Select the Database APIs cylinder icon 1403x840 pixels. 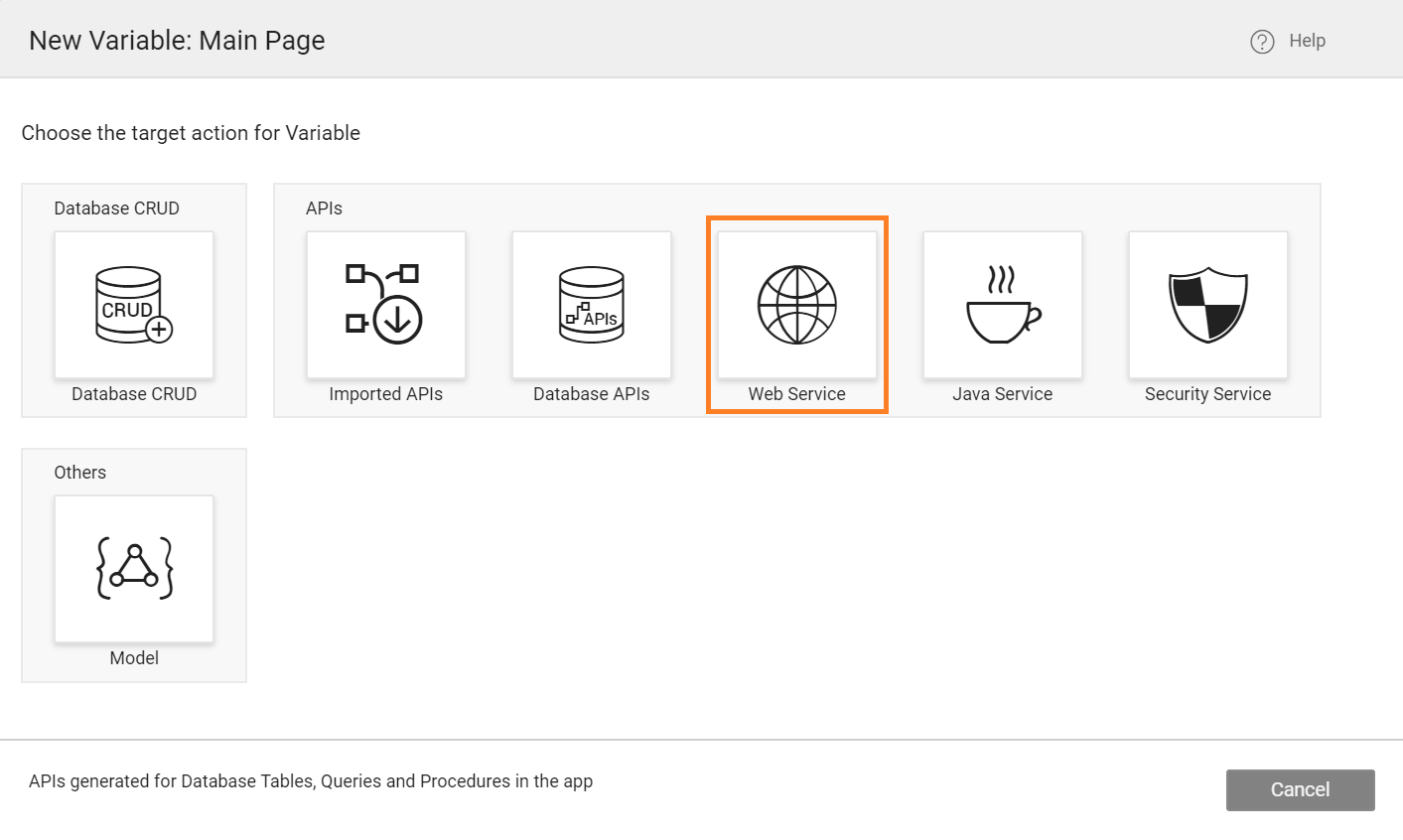coord(591,305)
